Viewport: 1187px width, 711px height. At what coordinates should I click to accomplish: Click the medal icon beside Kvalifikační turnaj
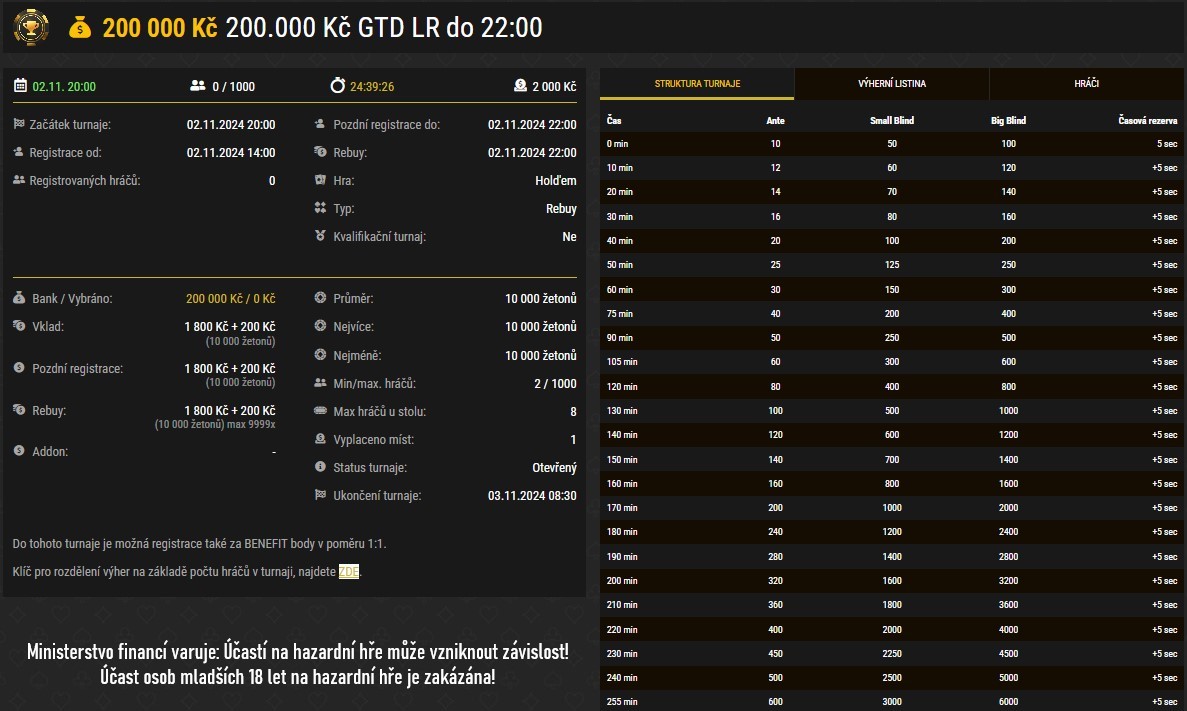point(320,235)
